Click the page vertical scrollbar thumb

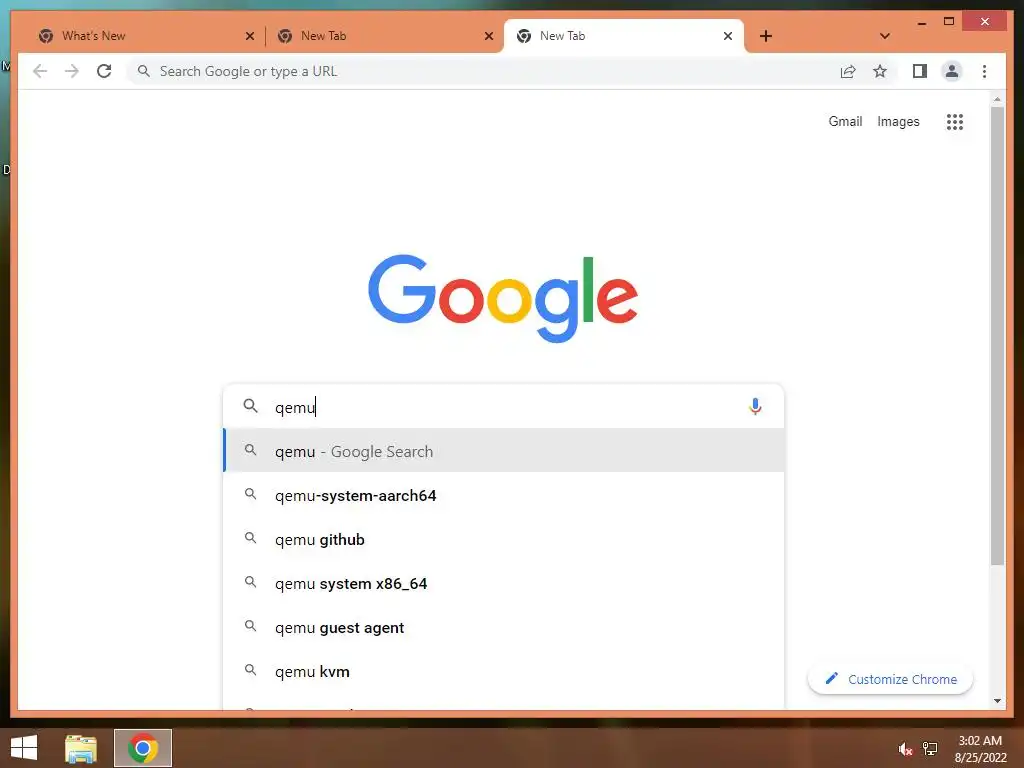coord(997,336)
